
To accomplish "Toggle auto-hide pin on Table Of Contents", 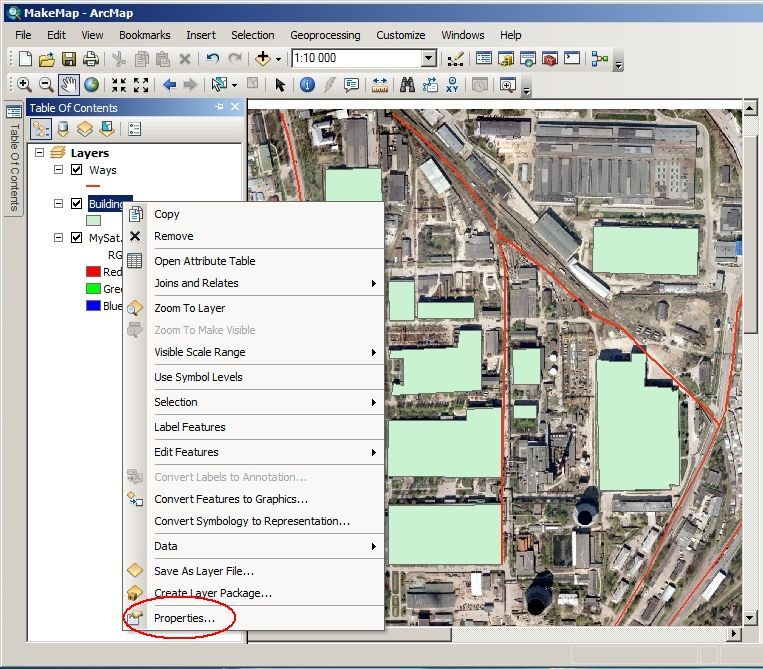I will point(219,107).
